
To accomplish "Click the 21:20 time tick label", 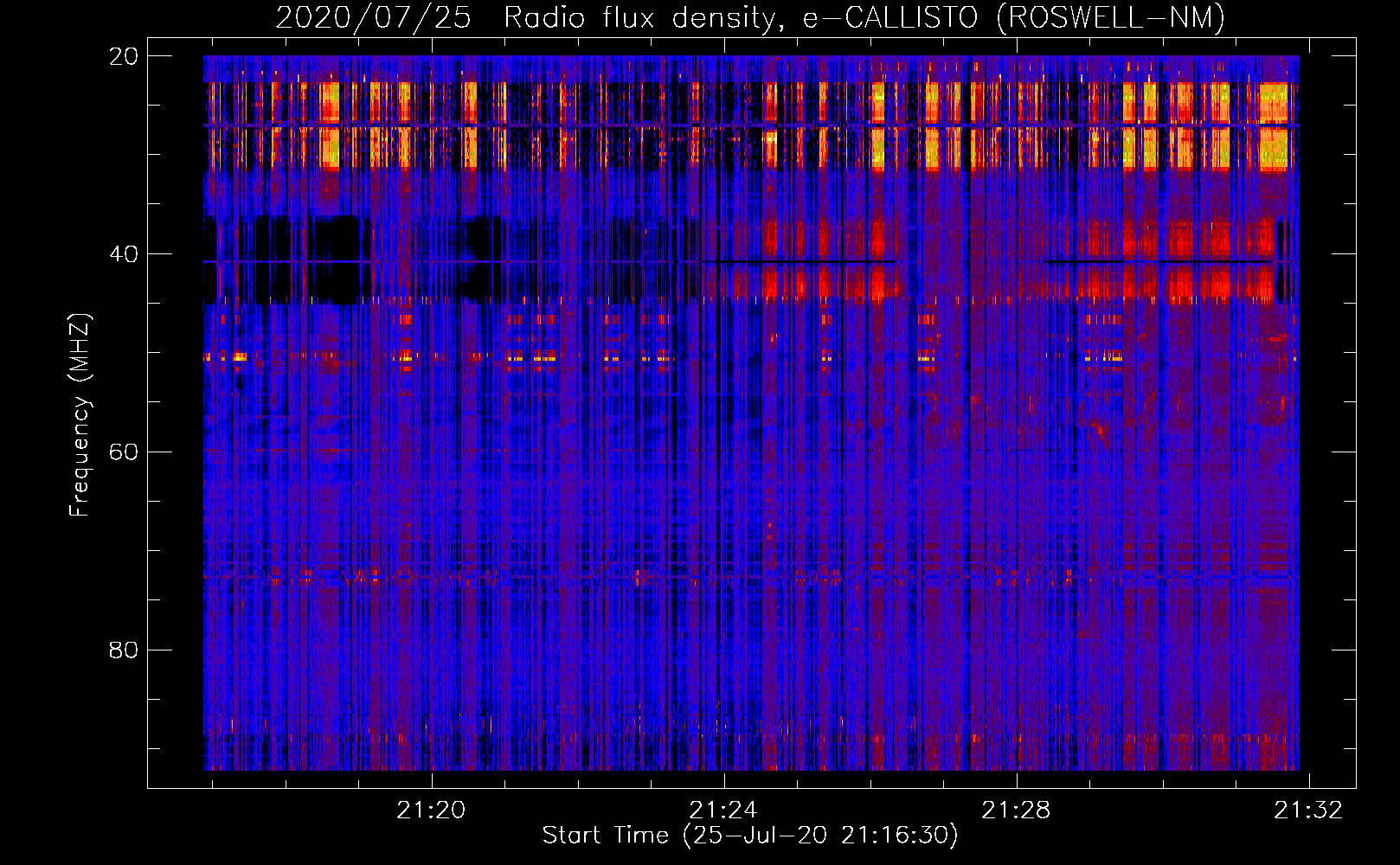I will [431, 810].
